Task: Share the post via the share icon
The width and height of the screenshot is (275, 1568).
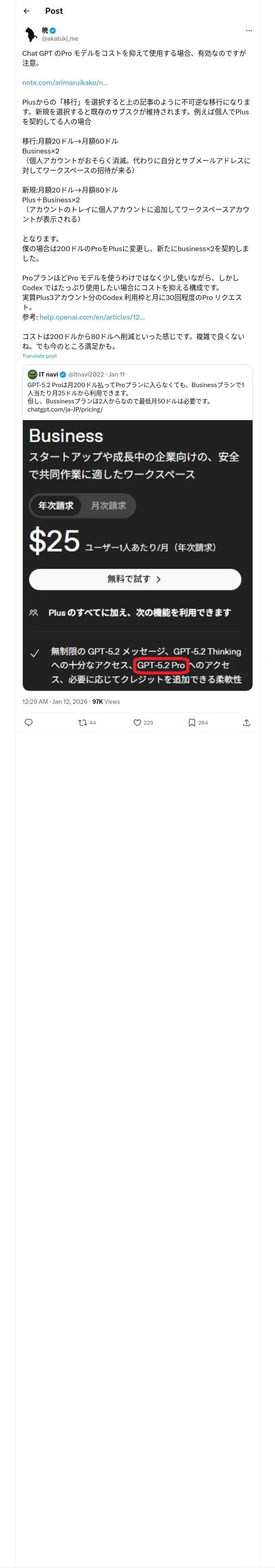Action: [246, 723]
